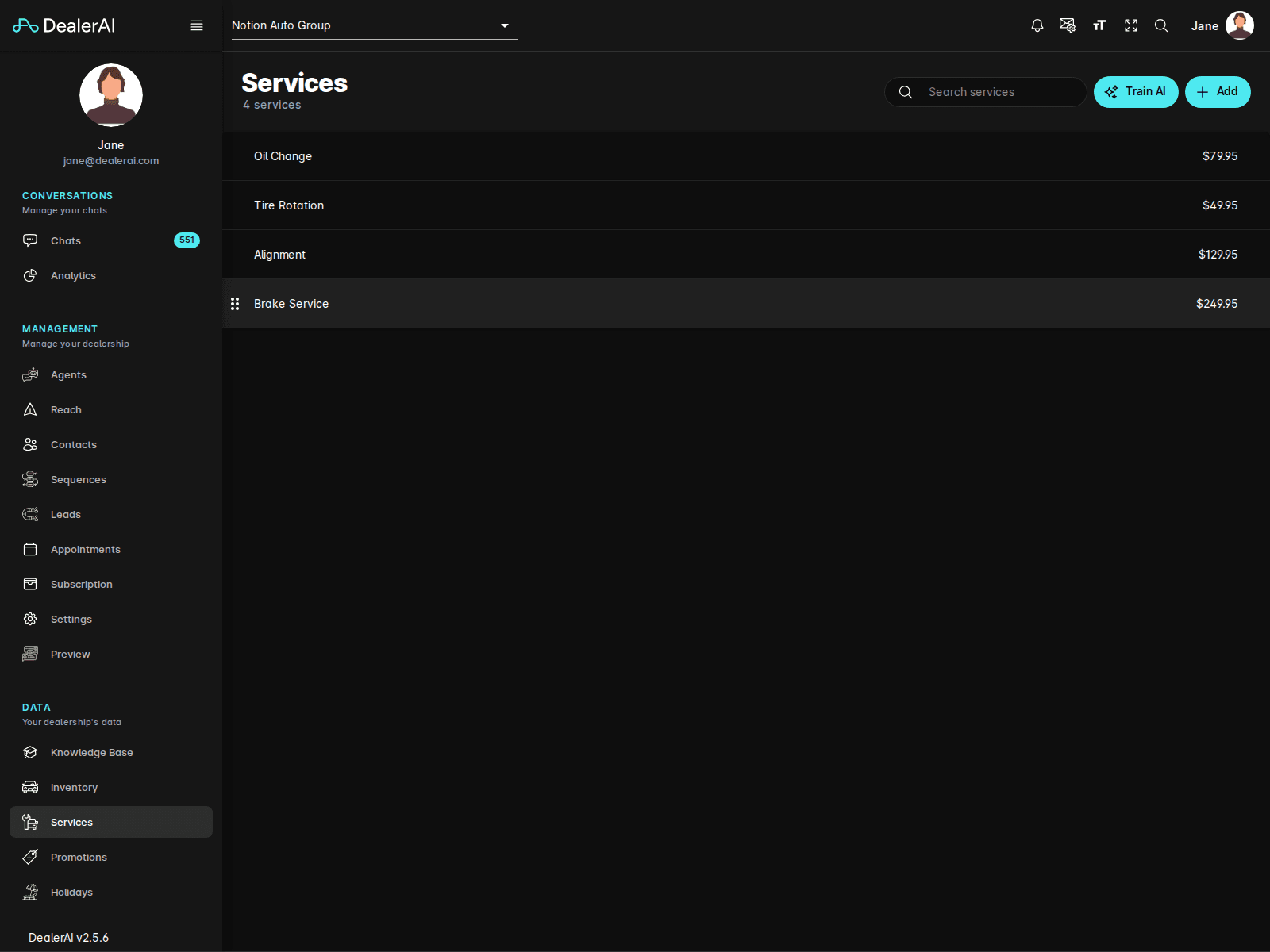The image size is (1270, 952).
Task: Grab the Brake Service drag handle
Action: (235, 304)
